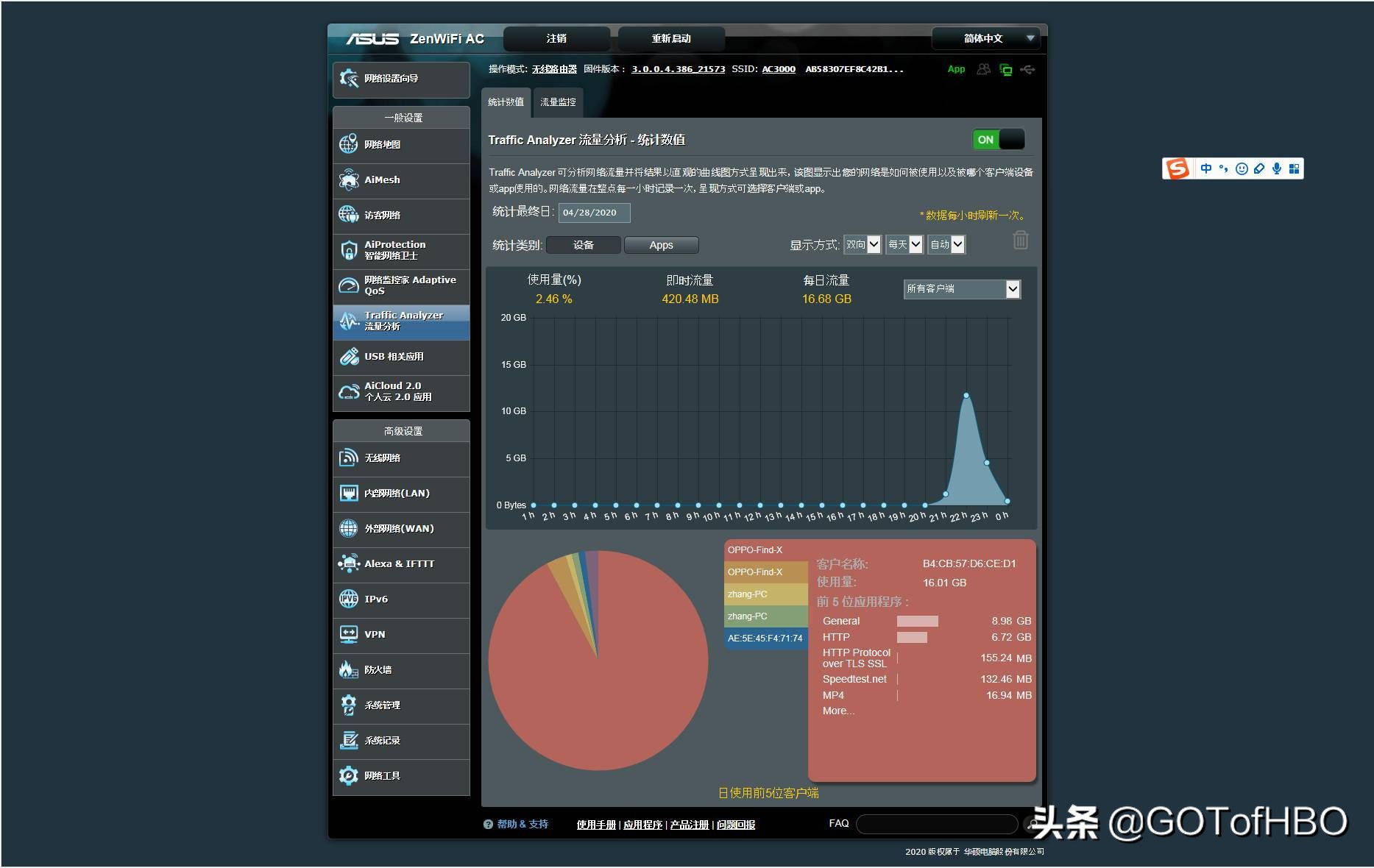1374x868 pixels.
Task: Open the 产品注册 registration link
Action: [690, 825]
